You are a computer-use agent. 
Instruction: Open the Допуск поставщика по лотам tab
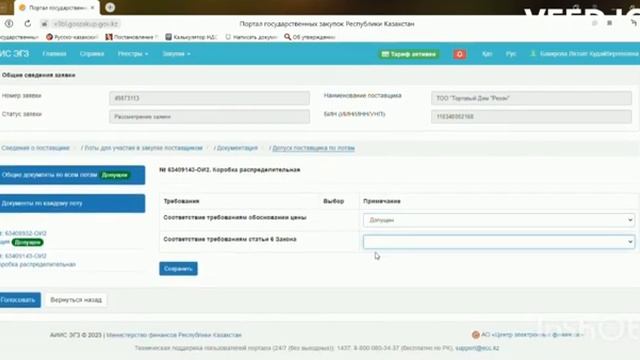(313, 148)
